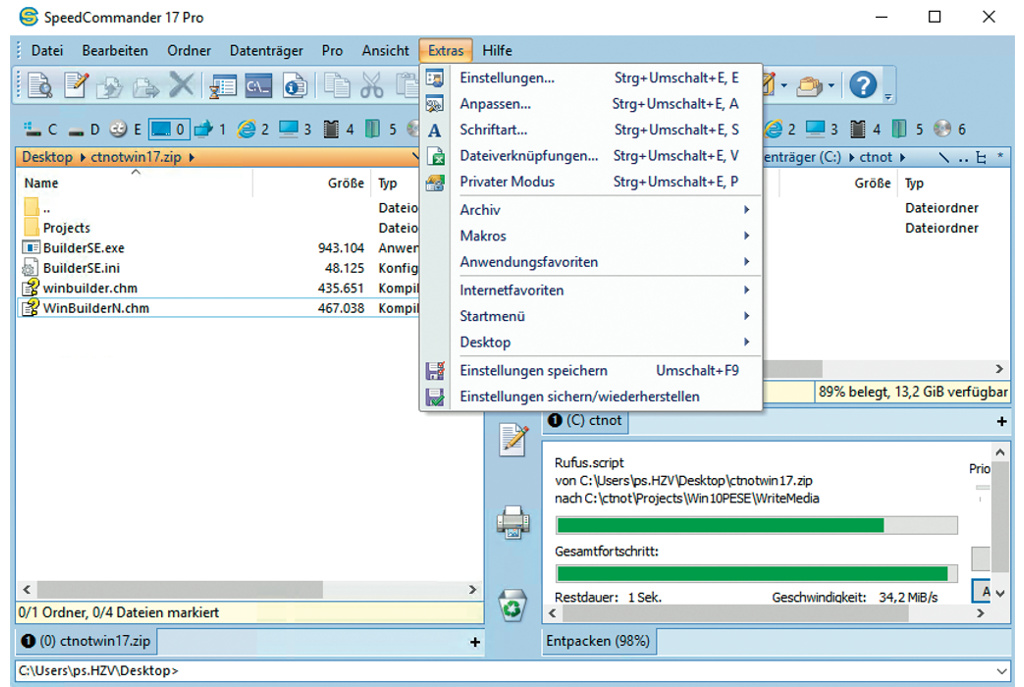Click the recycle bin icon
This screenshot has height=687, width=1024.
tap(513, 604)
